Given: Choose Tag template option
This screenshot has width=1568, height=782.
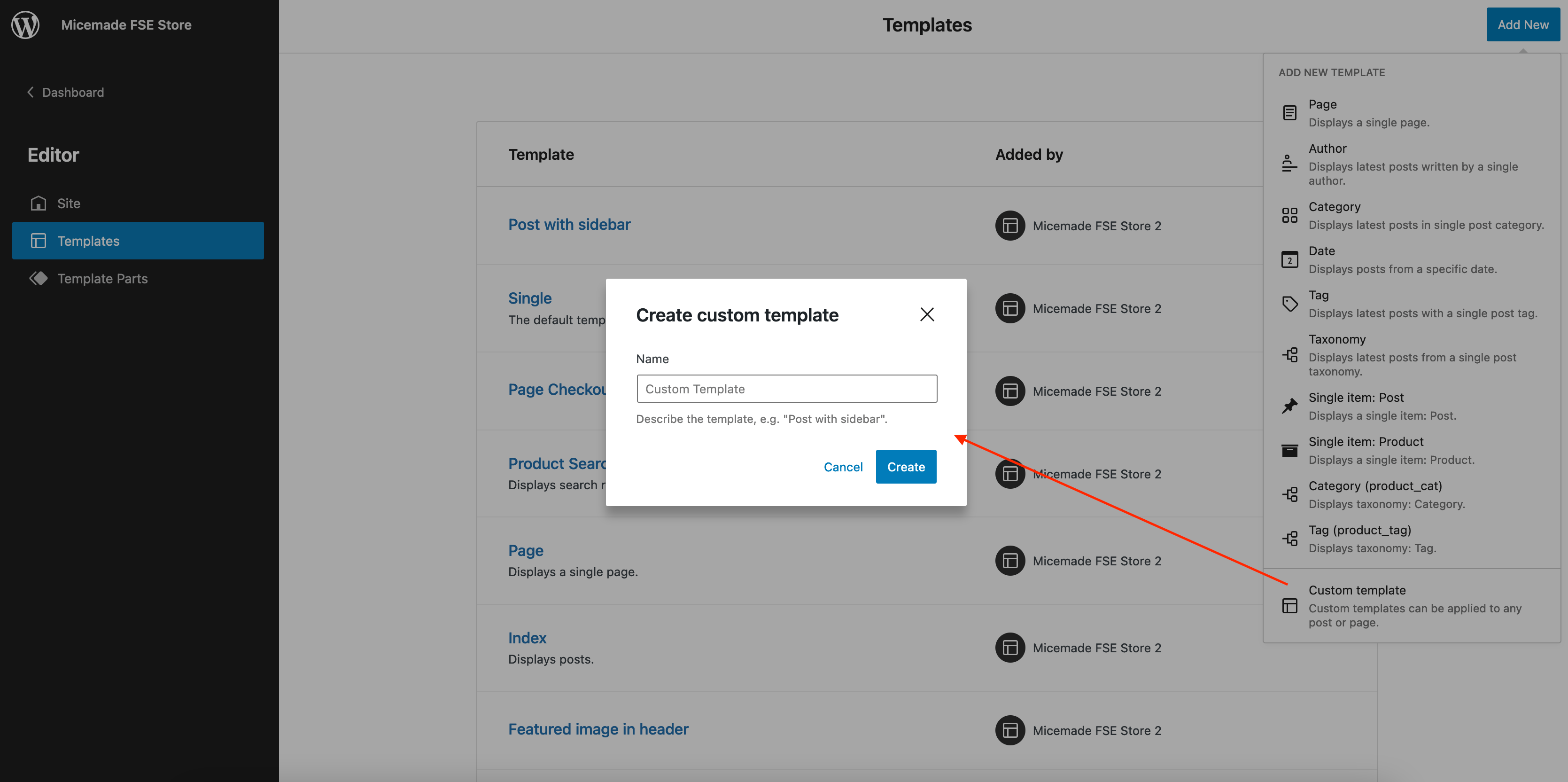Looking at the screenshot, I should tap(1411, 303).
